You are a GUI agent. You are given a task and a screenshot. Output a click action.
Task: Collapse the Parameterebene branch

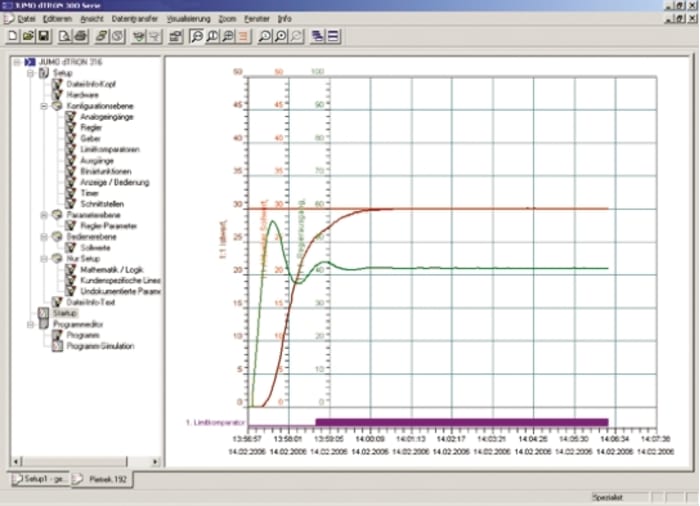pos(44,215)
